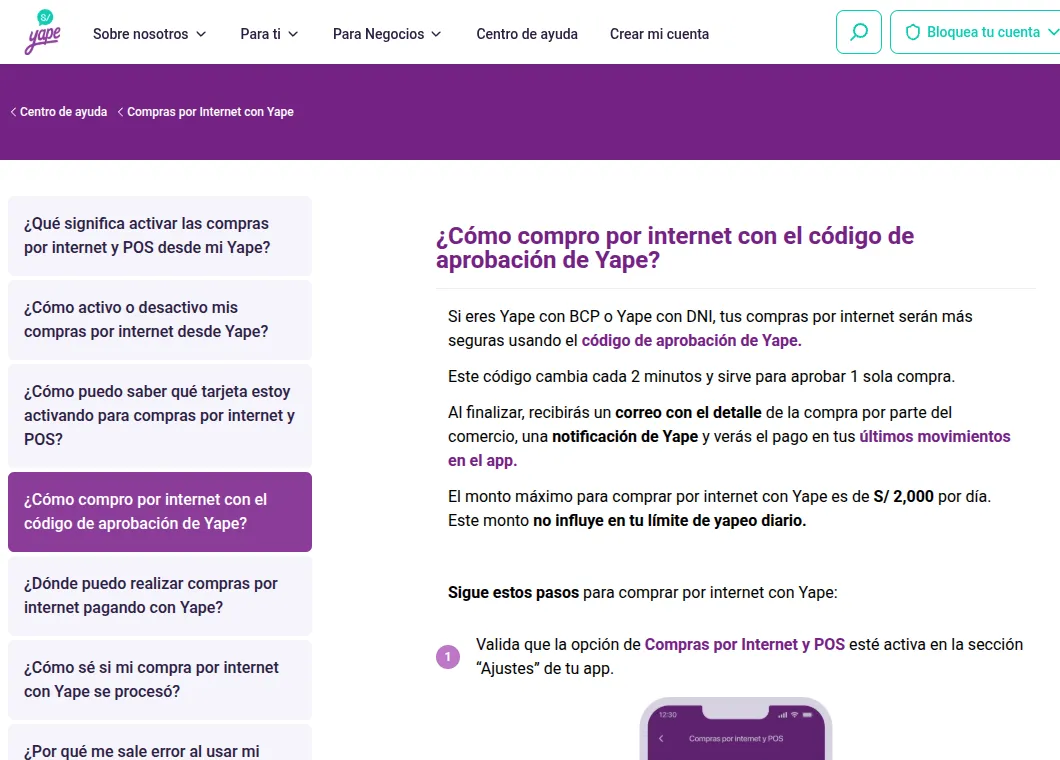Go to Centro de ayuda in navigation bar
1060x760 pixels.
coord(527,34)
